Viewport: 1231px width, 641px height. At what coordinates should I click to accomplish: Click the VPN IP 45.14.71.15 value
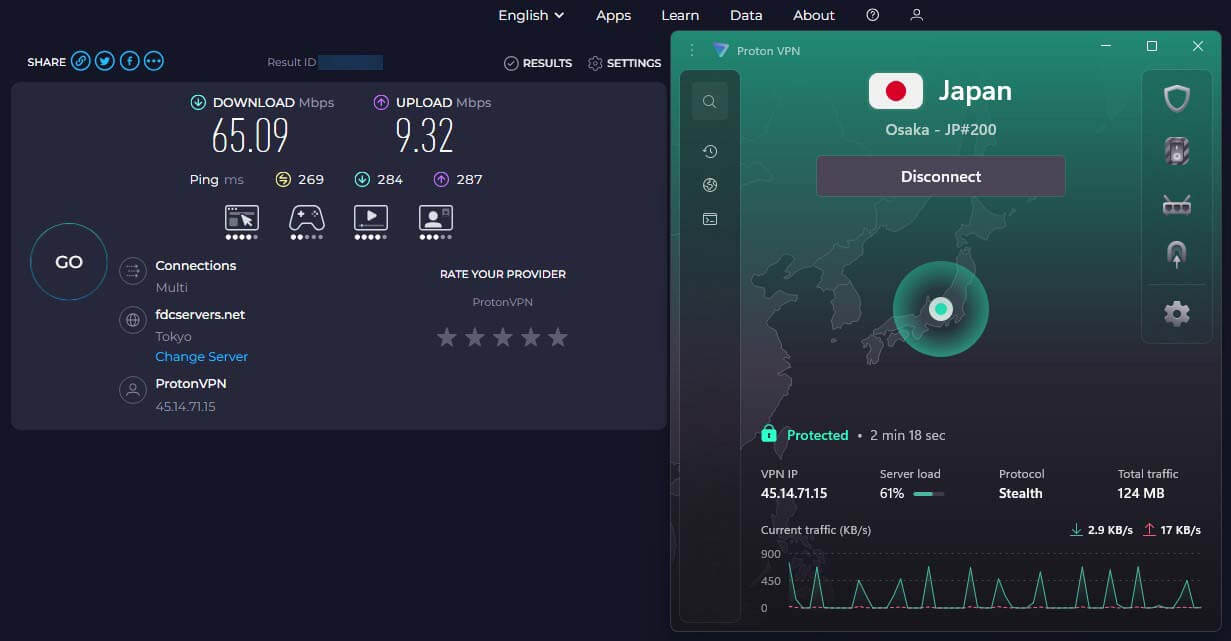794,493
